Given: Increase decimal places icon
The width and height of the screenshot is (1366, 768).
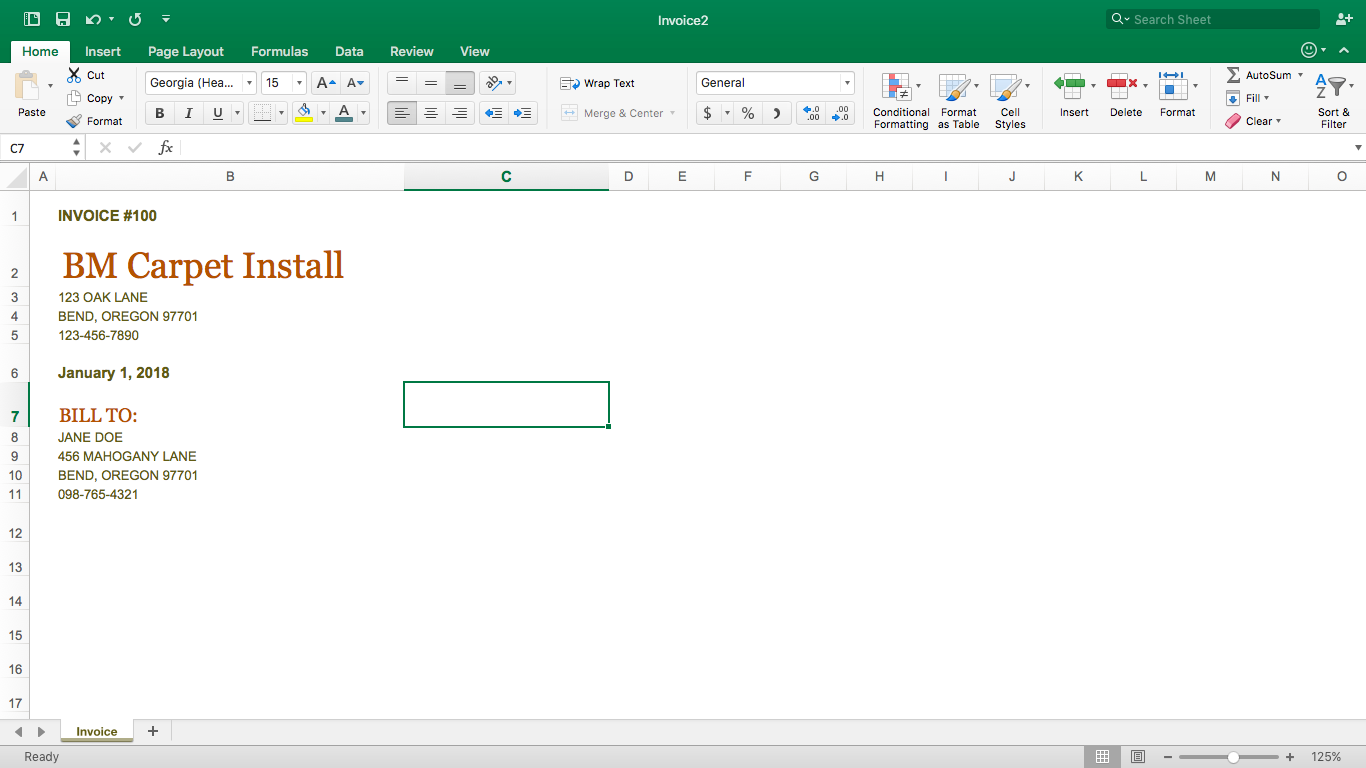Looking at the screenshot, I should (x=812, y=113).
